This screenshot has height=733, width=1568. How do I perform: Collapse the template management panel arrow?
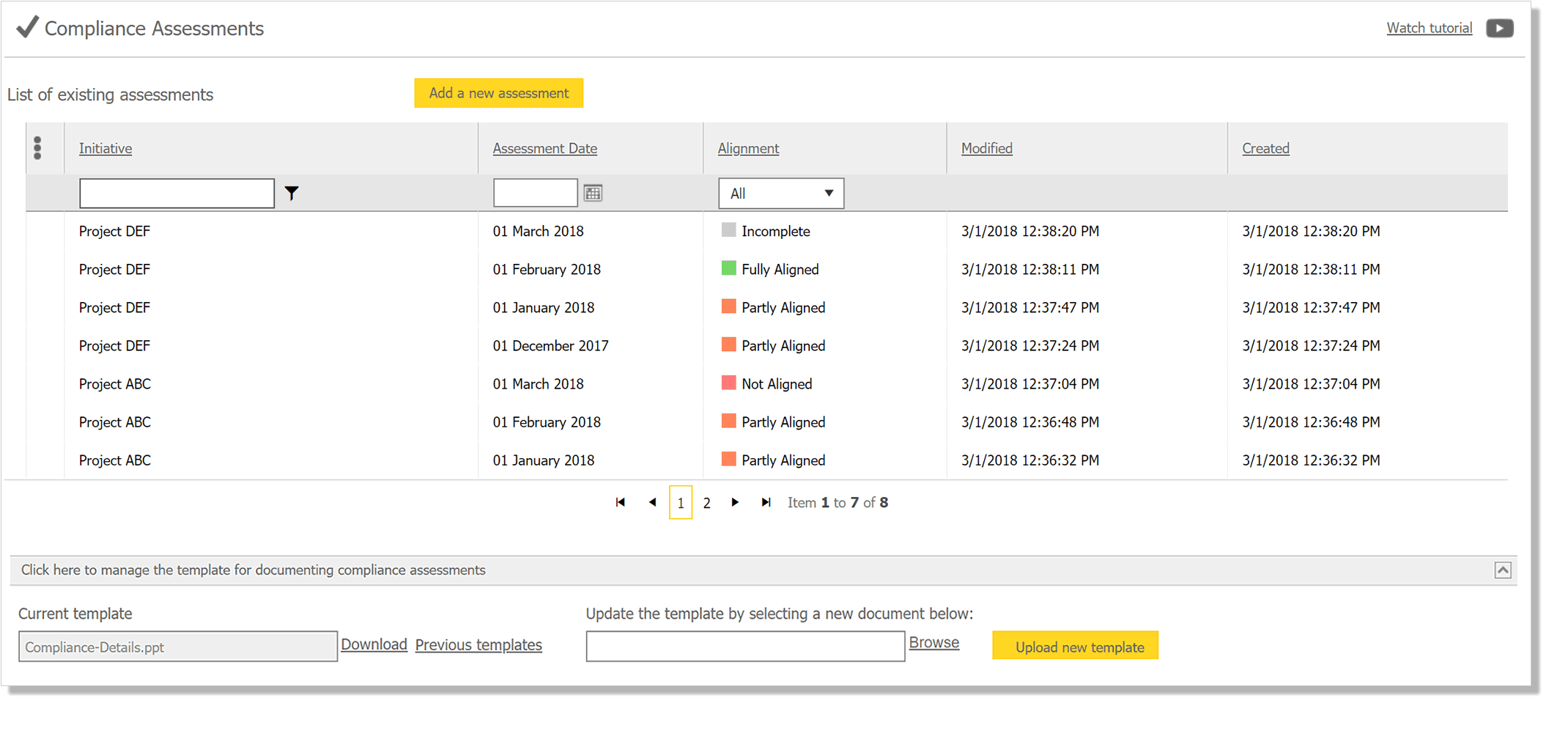[1503, 570]
